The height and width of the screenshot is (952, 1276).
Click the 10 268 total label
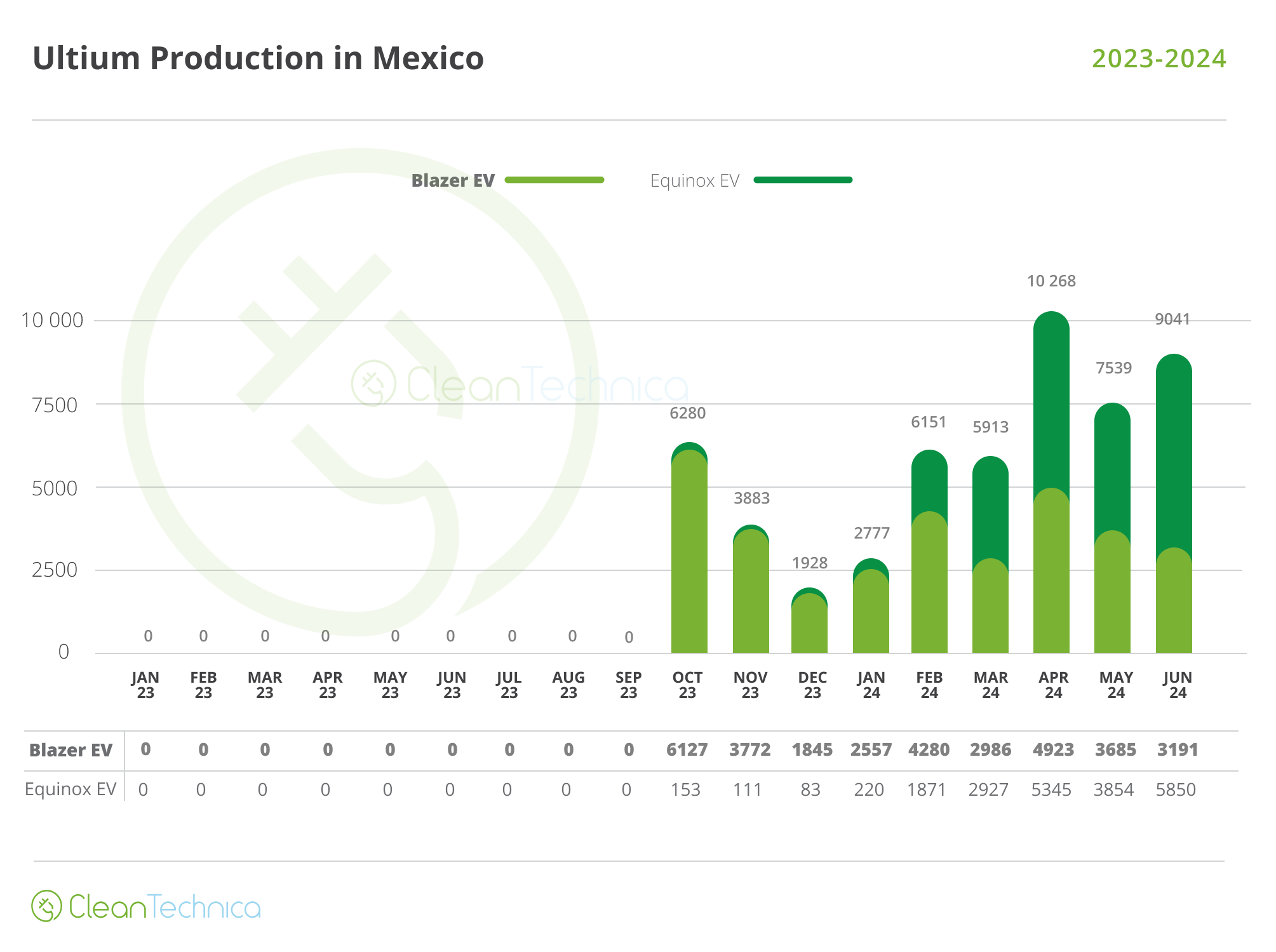[x=1051, y=281]
